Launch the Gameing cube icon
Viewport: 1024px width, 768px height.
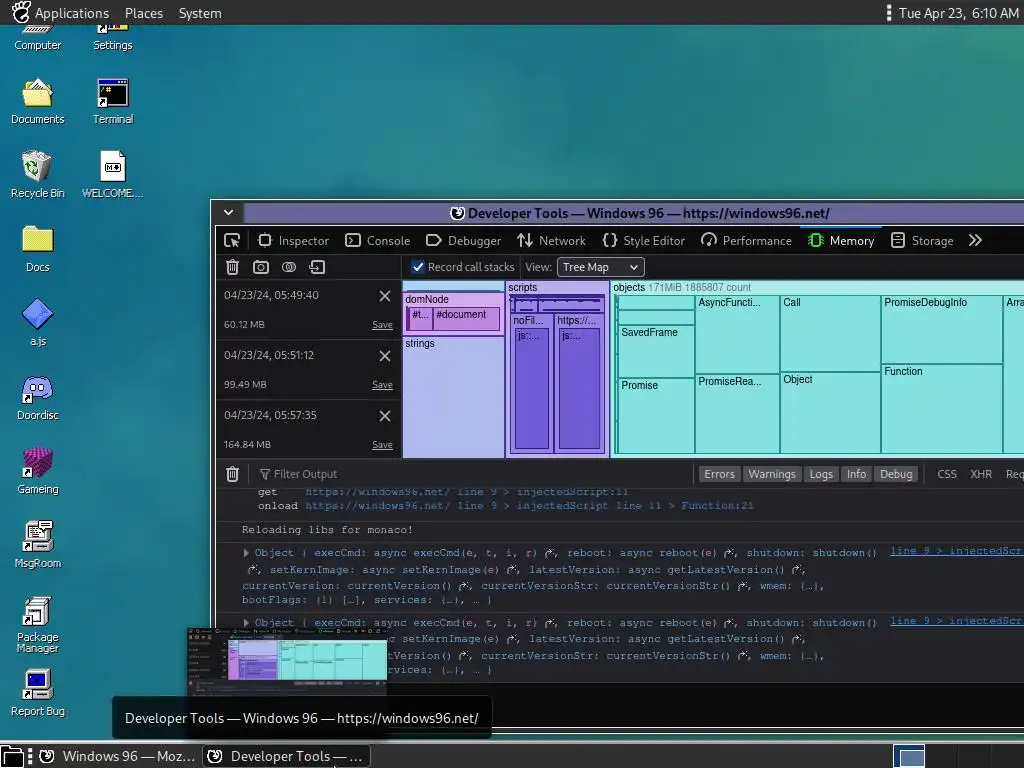(x=37, y=471)
